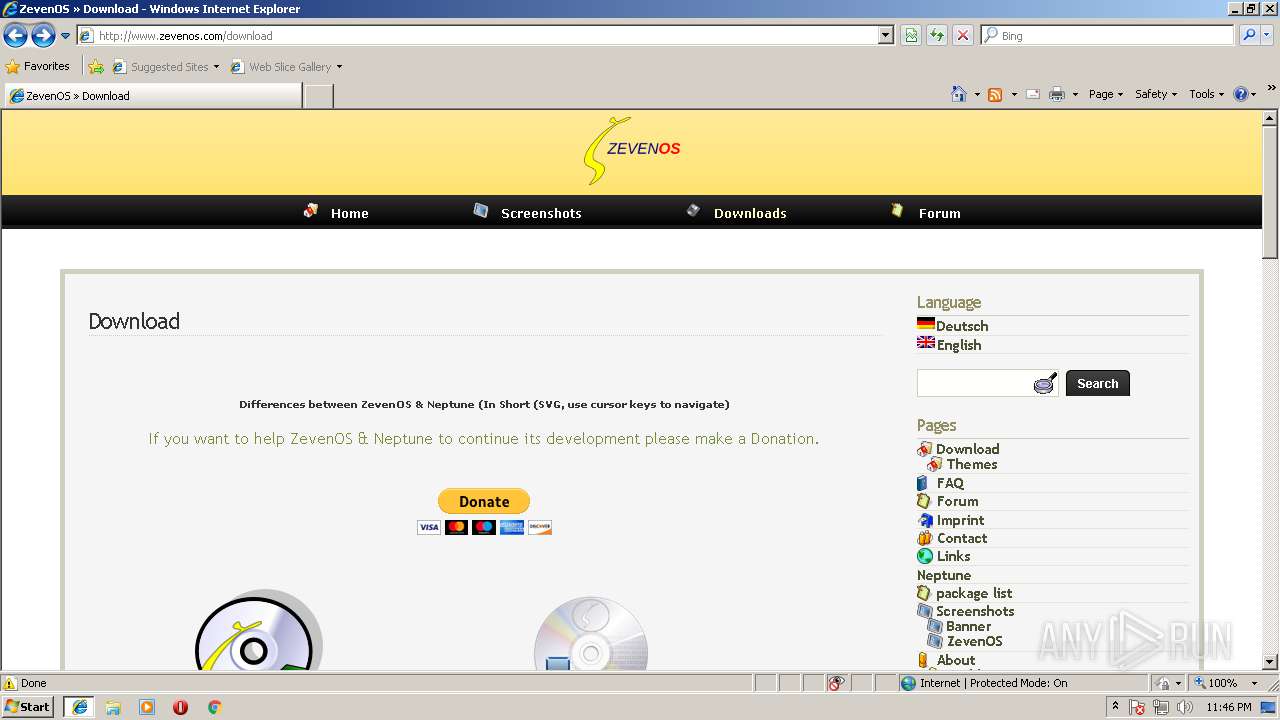Screen dimensions: 1280x720
Task: Click the RSS feeds icon
Action: pyautogui.click(x=995, y=94)
